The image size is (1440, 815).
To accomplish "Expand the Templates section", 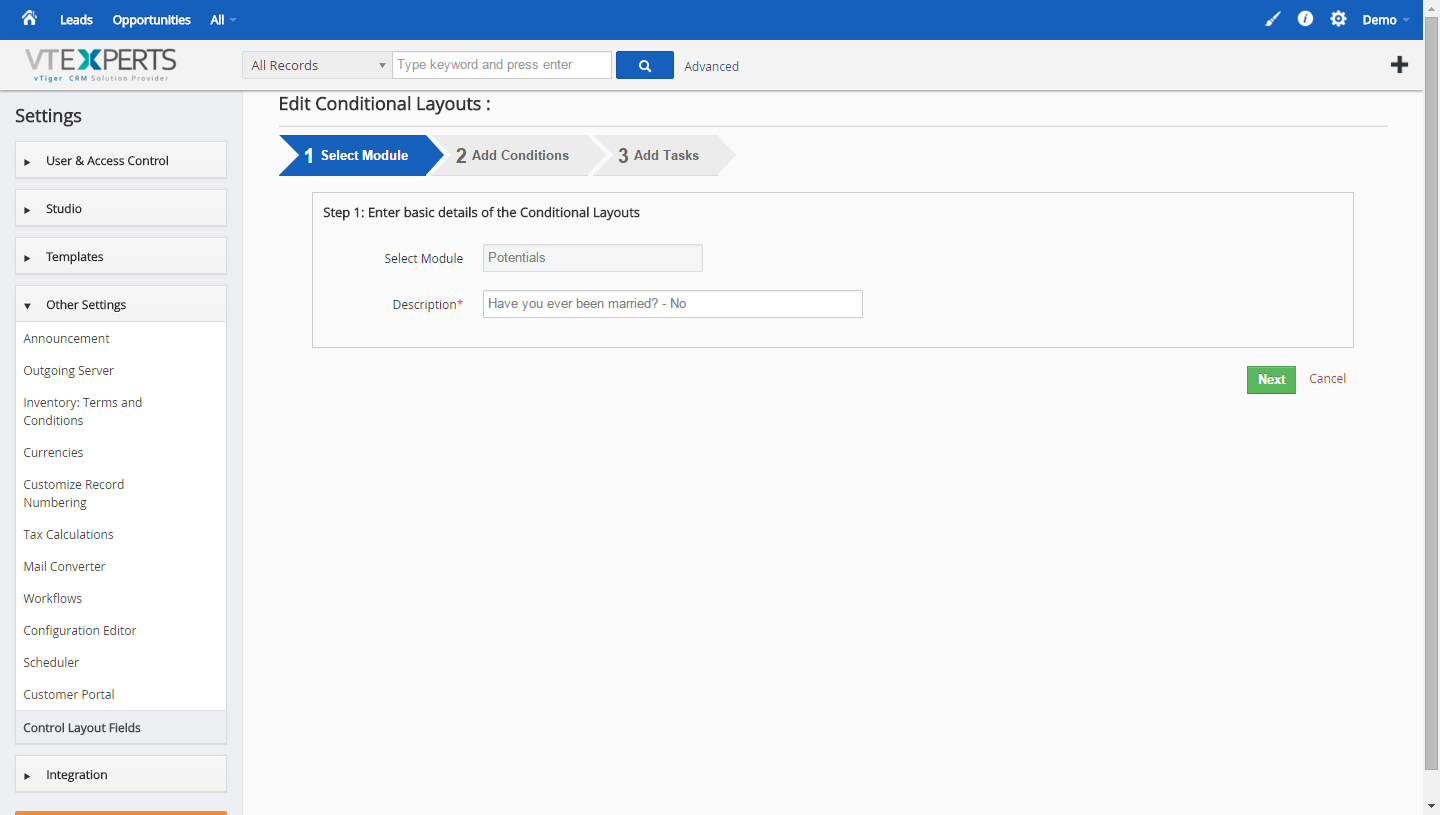I will coord(121,256).
